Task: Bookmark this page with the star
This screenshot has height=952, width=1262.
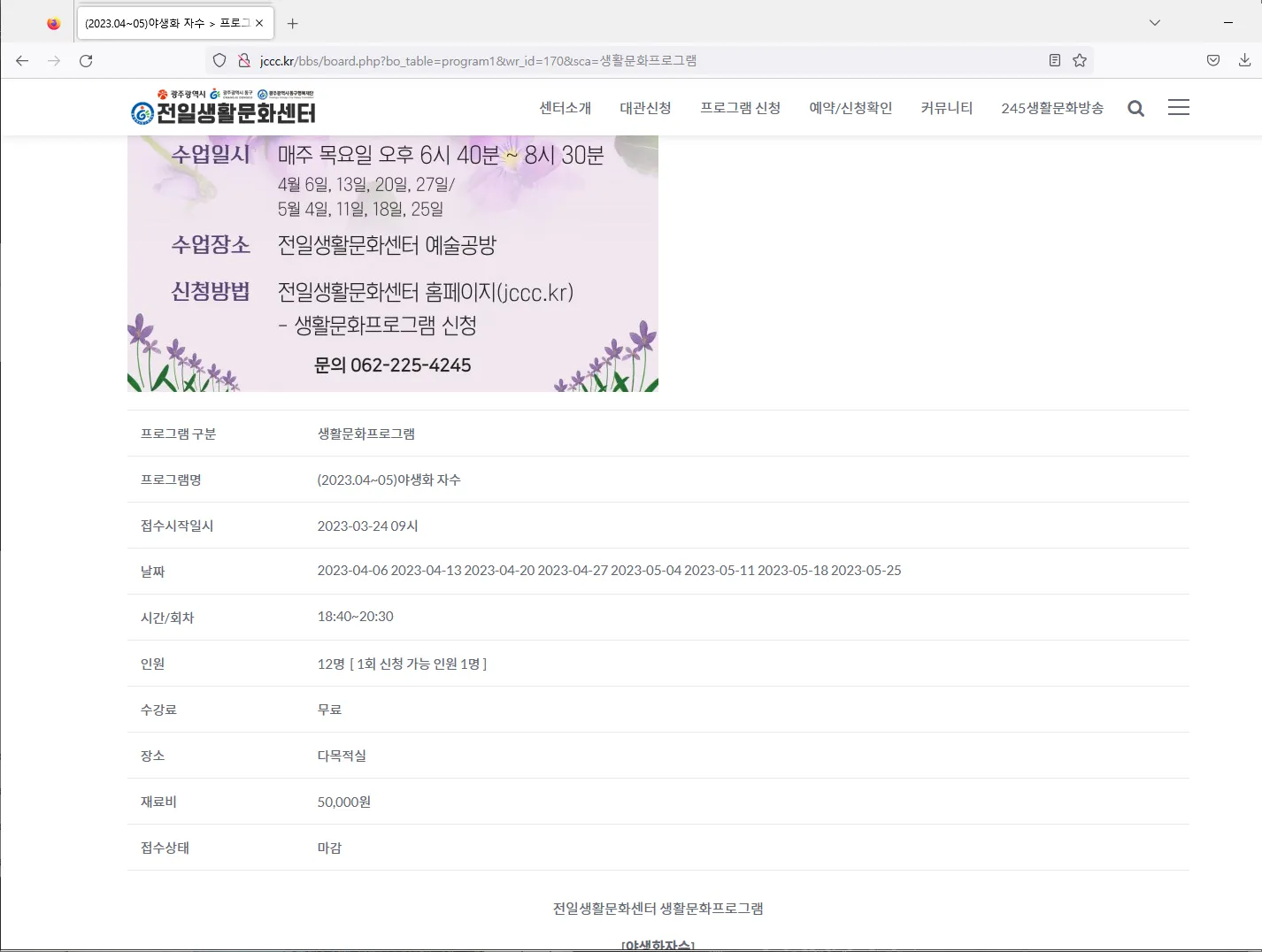Action: [1080, 60]
